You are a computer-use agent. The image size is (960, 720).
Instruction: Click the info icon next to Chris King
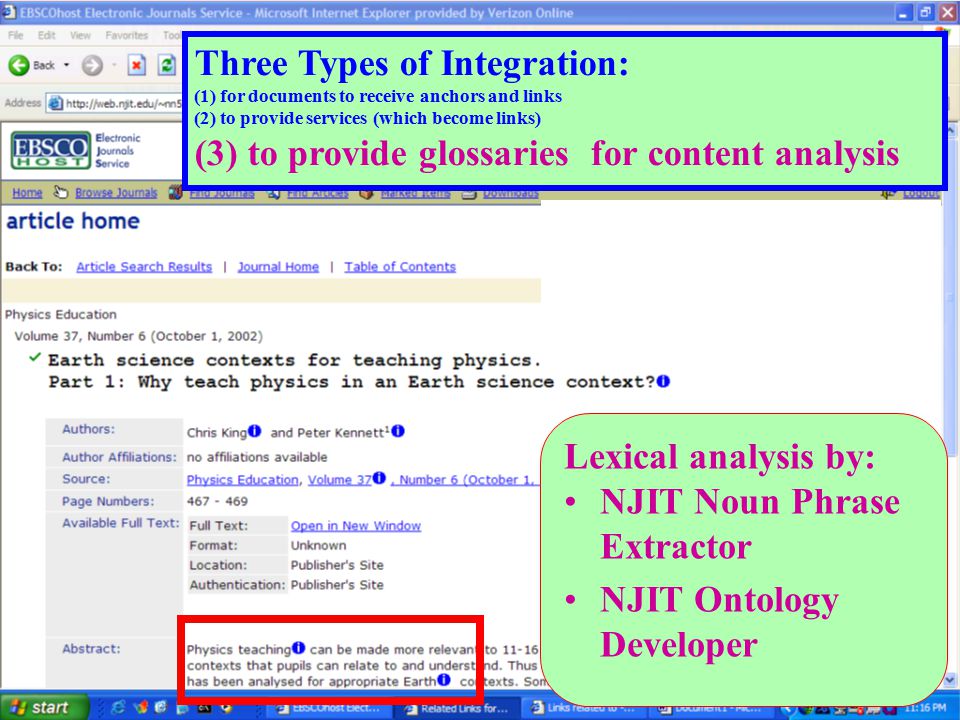[x=255, y=431]
